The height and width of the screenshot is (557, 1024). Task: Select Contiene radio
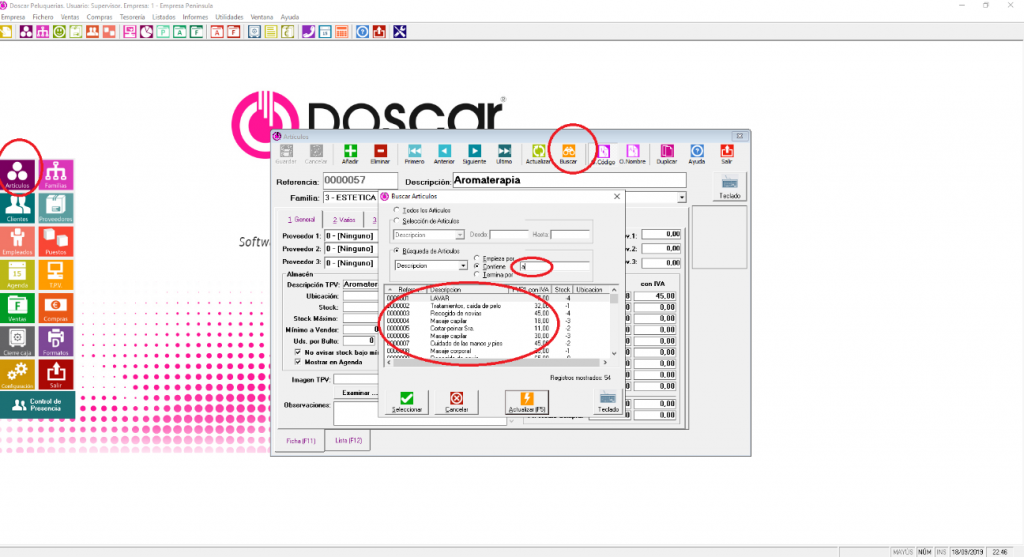point(477,266)
